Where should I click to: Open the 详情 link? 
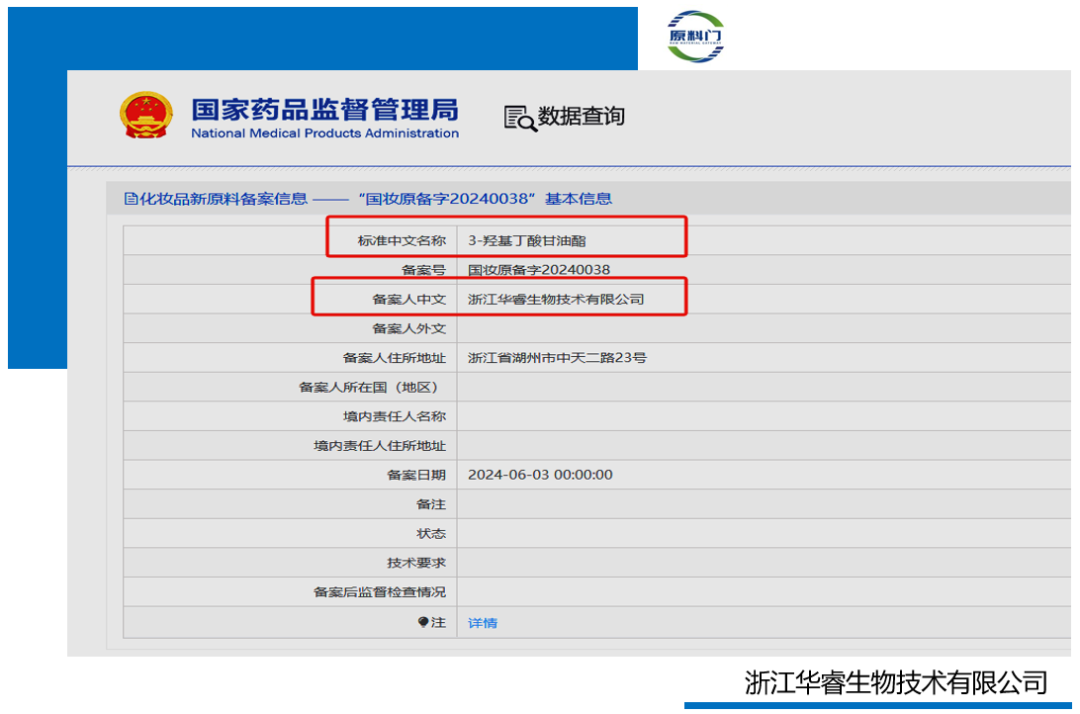482,622
